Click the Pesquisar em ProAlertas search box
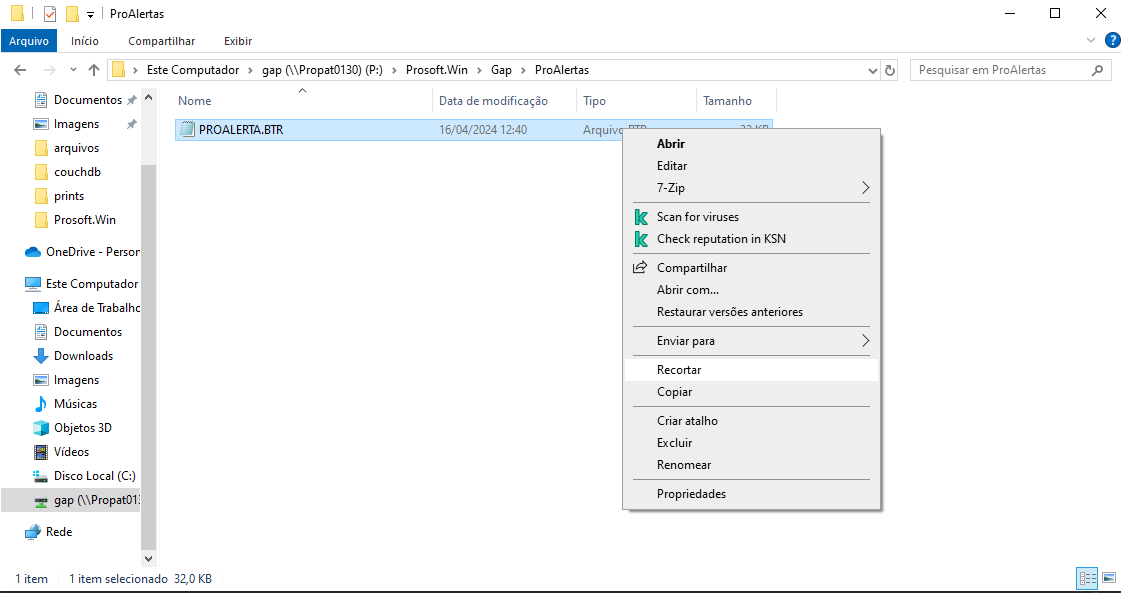 tap(1000, 70)
